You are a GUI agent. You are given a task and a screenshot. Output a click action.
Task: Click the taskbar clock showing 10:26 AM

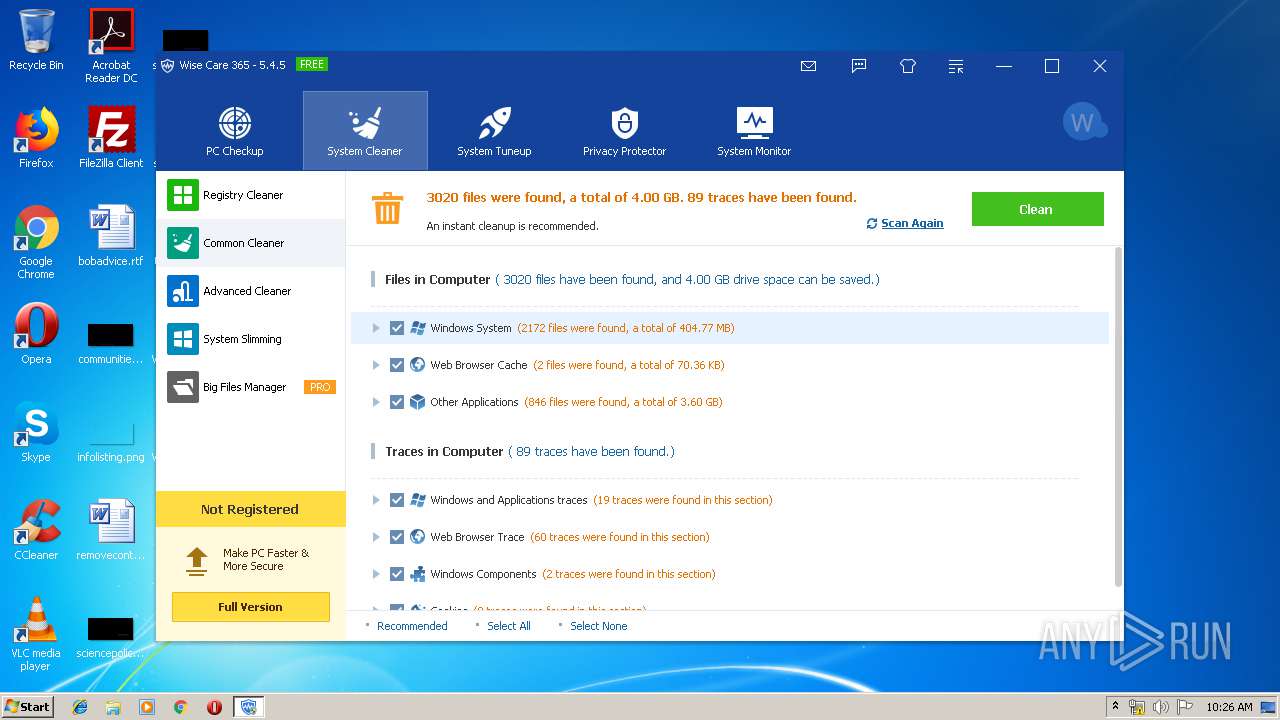tap(1229, 706)
